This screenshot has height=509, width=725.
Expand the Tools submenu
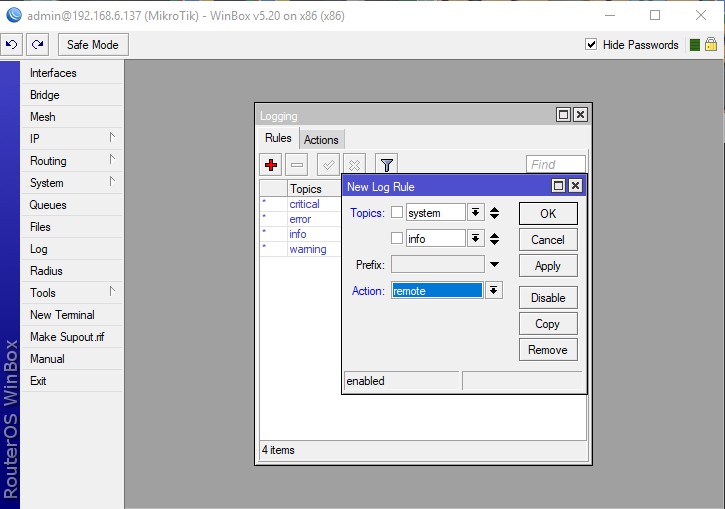click(112, 291)
